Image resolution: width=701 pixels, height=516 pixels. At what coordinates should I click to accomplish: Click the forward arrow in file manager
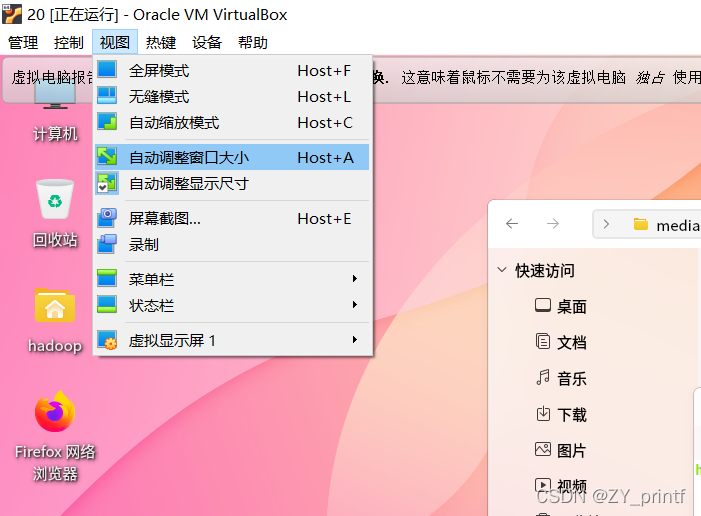pos(553,223)
